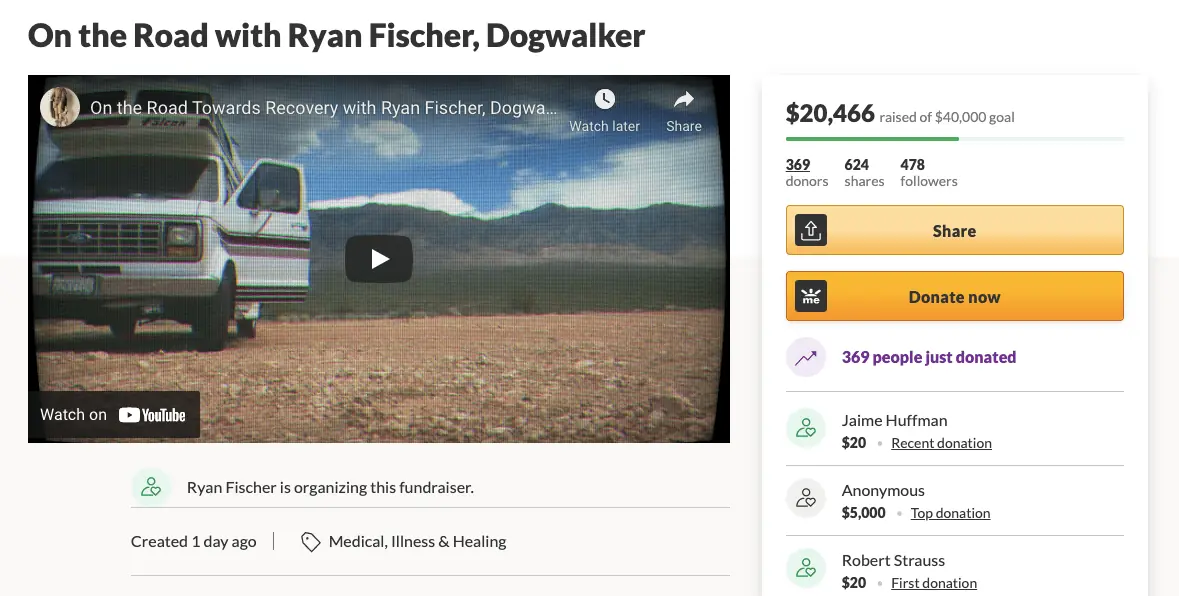Play the YouTube video

point(379,259)
